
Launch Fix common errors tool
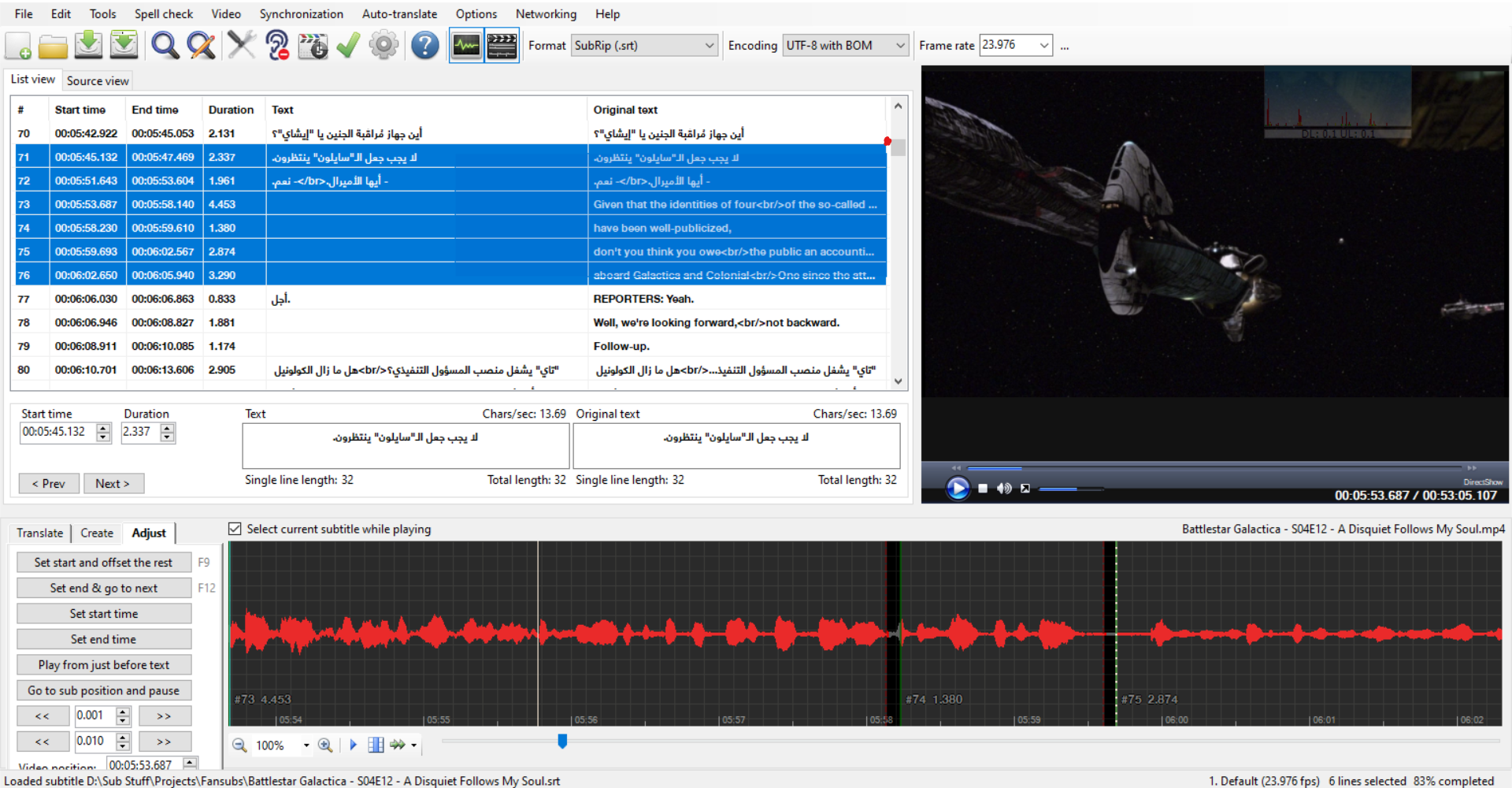coord(242,45)
